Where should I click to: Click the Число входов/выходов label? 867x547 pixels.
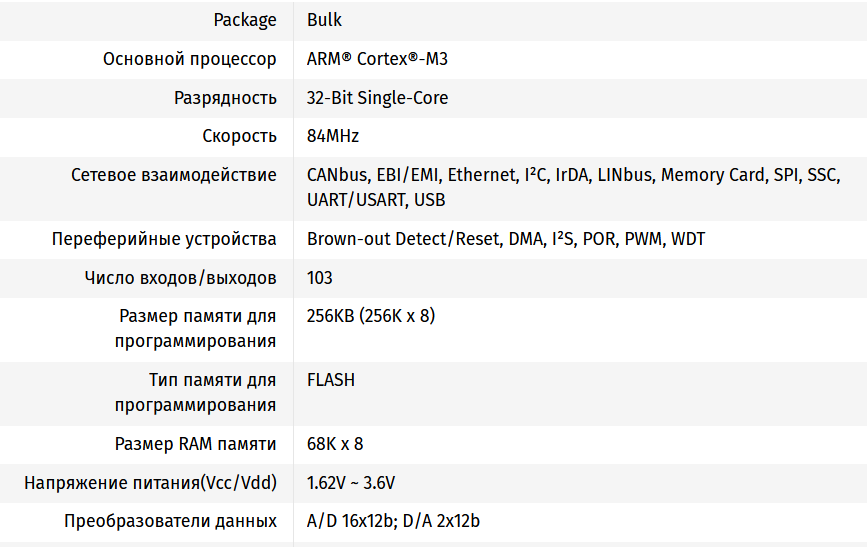tap(180, 278)
